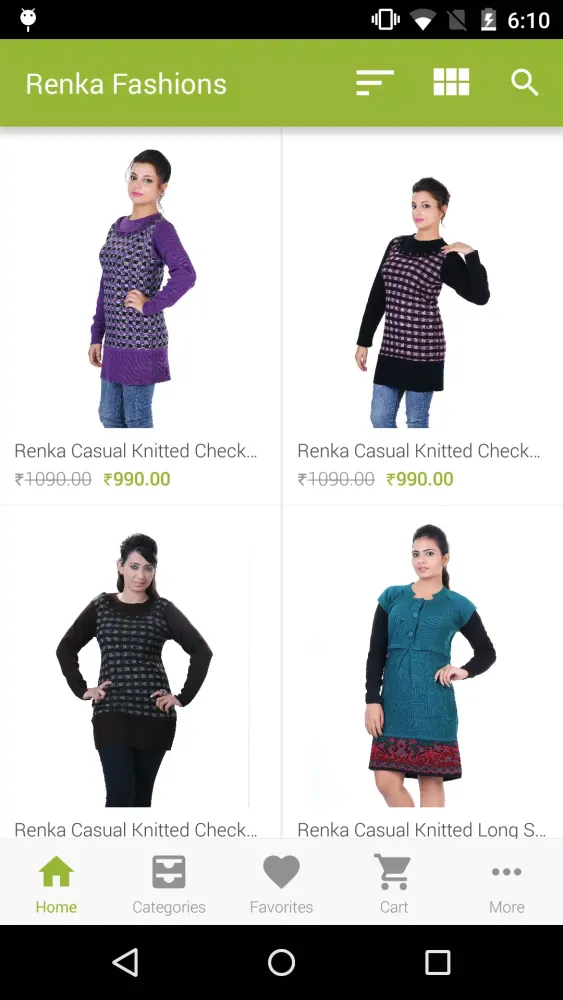This screenshot has height=1000, width=563.
Task: Tap struck-through ₹1090.00 price of first item
Action: coord(53,479)
